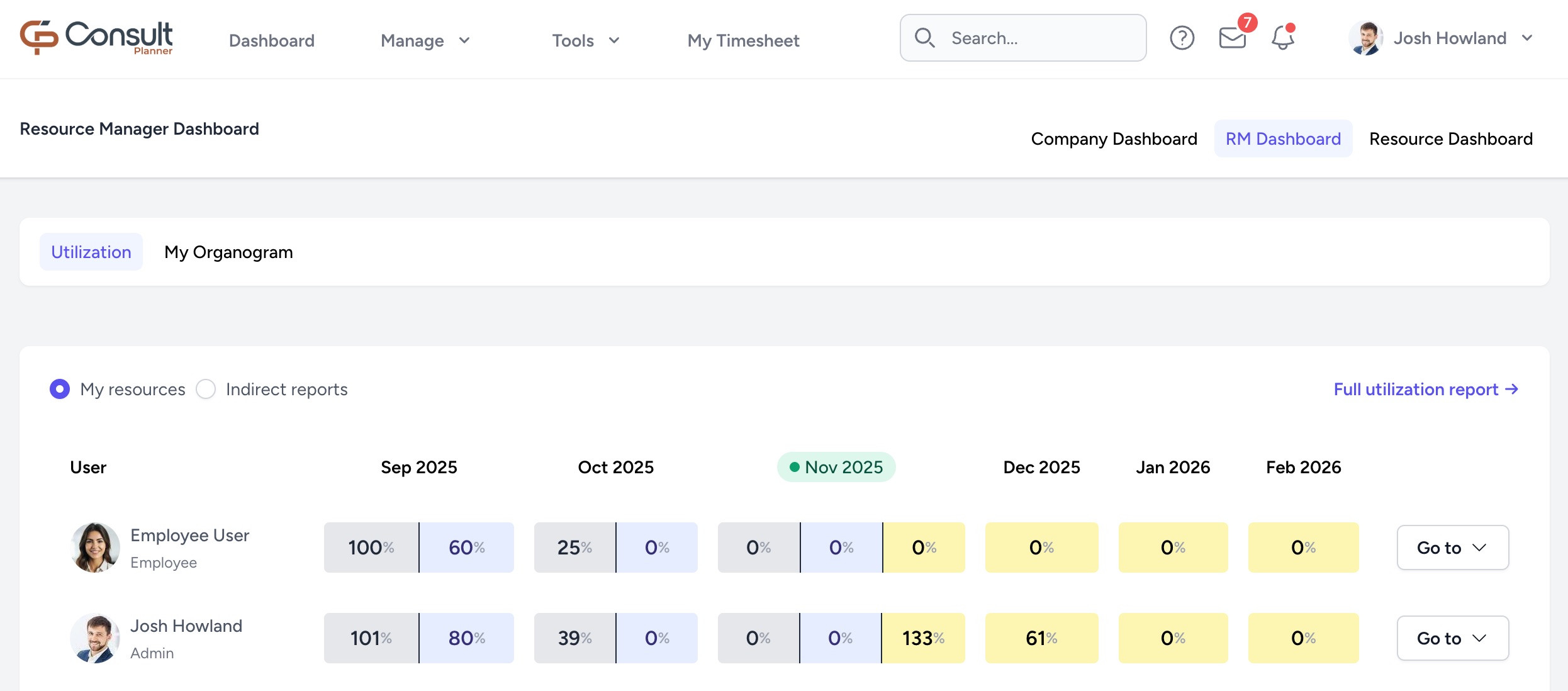Open Employee User's profile picture
1568x691 pixels.
coord(94,548)
